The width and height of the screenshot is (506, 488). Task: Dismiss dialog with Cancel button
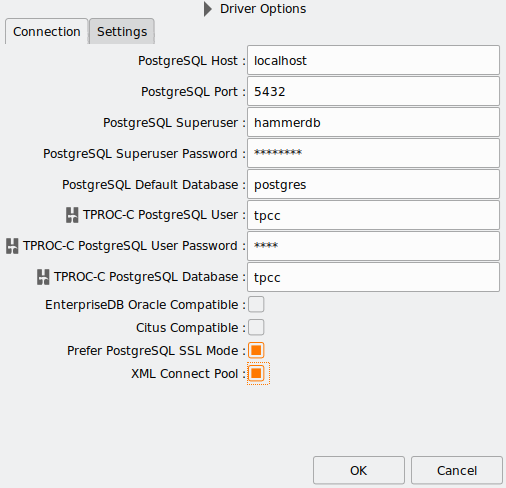457,470
